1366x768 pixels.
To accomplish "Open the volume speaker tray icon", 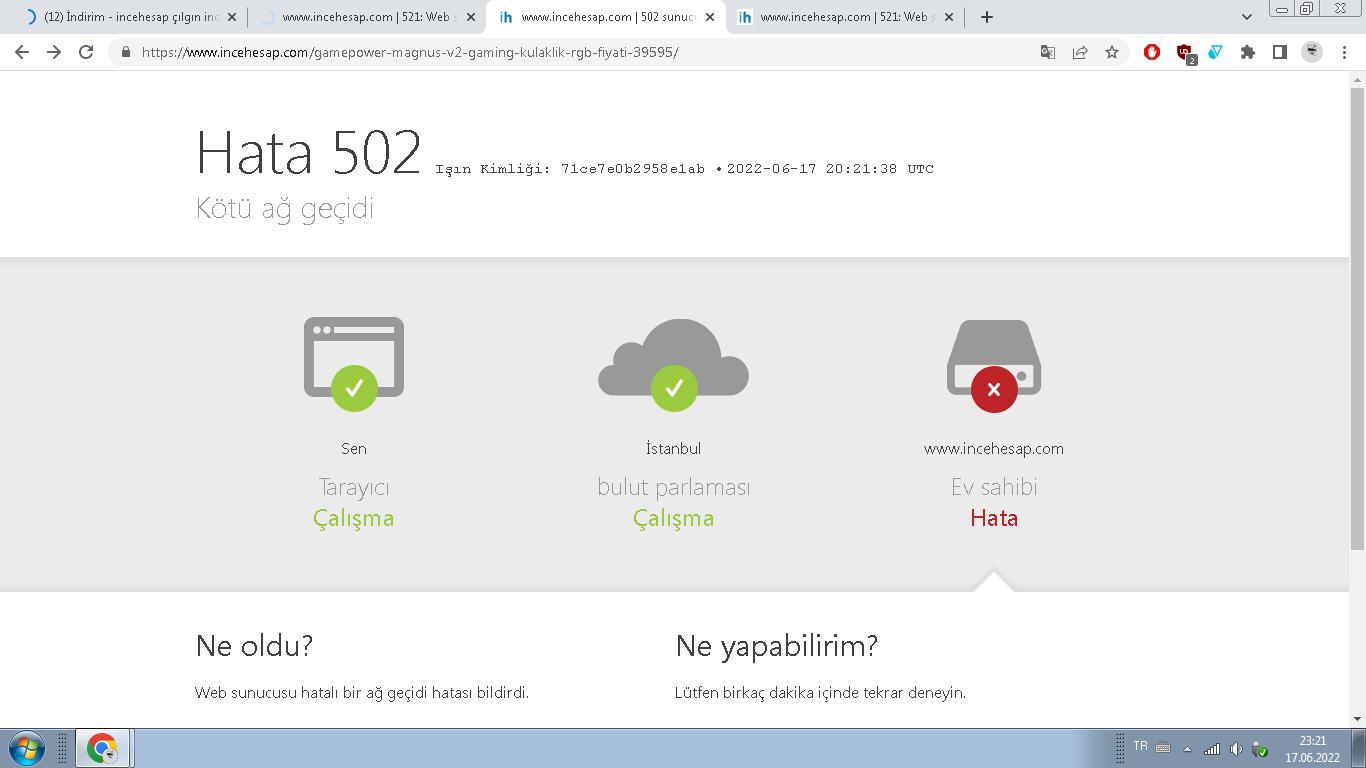I will point(1236,749).
